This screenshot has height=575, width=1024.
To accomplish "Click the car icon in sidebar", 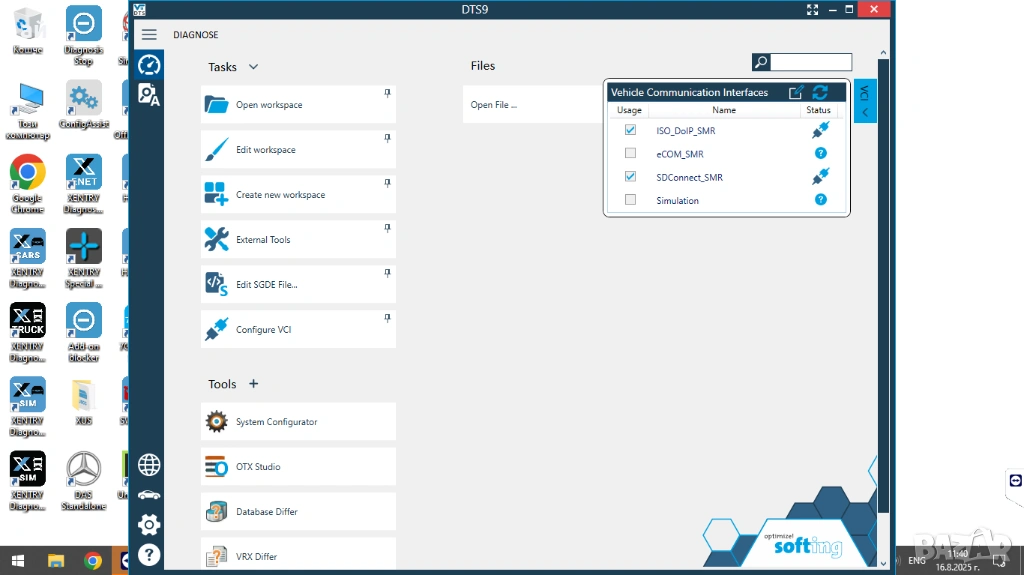I will point(149,494).
